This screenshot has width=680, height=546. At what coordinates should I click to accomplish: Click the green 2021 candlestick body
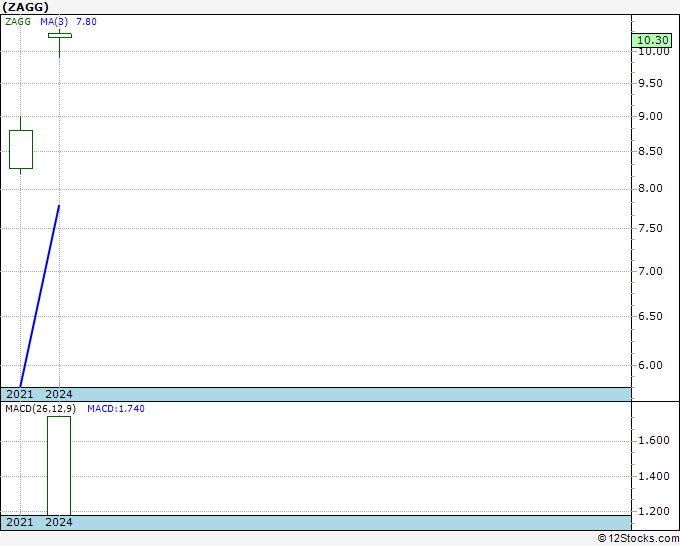tap(21, 149)
